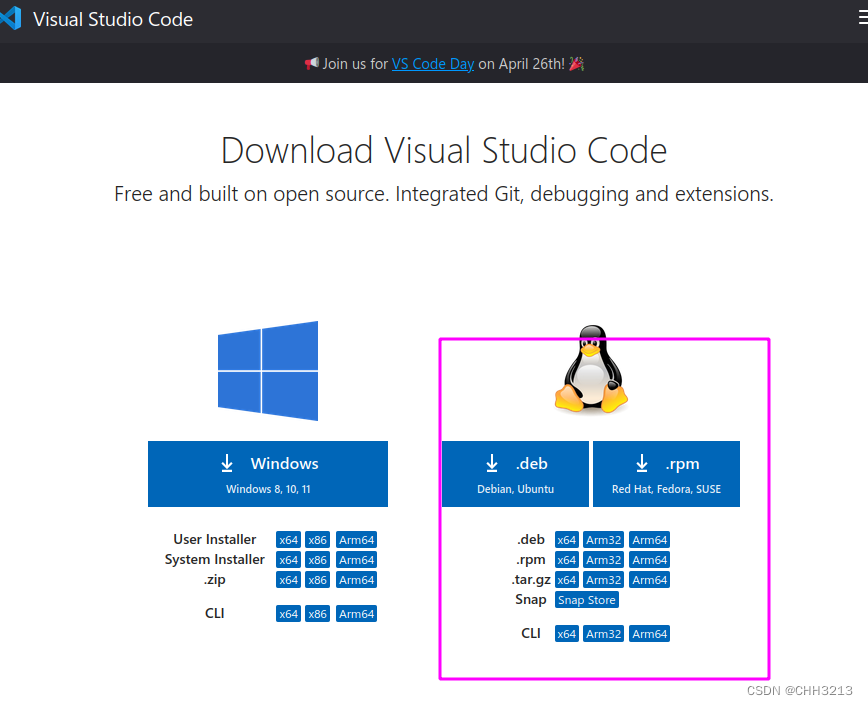868x705 pixels.
Task: Download Linux .tar.gz Arm32 archive
Action: pos(603,579)
